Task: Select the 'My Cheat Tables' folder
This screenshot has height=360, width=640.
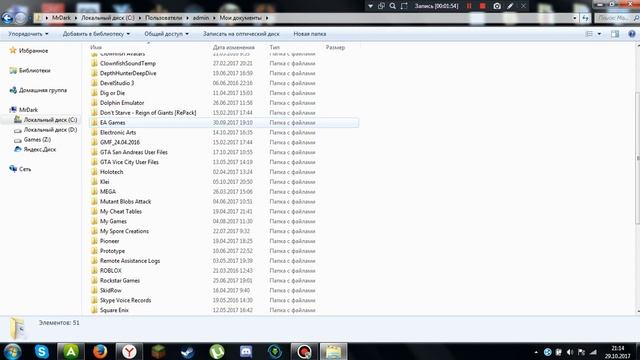Action: click(x=121, y=211)
